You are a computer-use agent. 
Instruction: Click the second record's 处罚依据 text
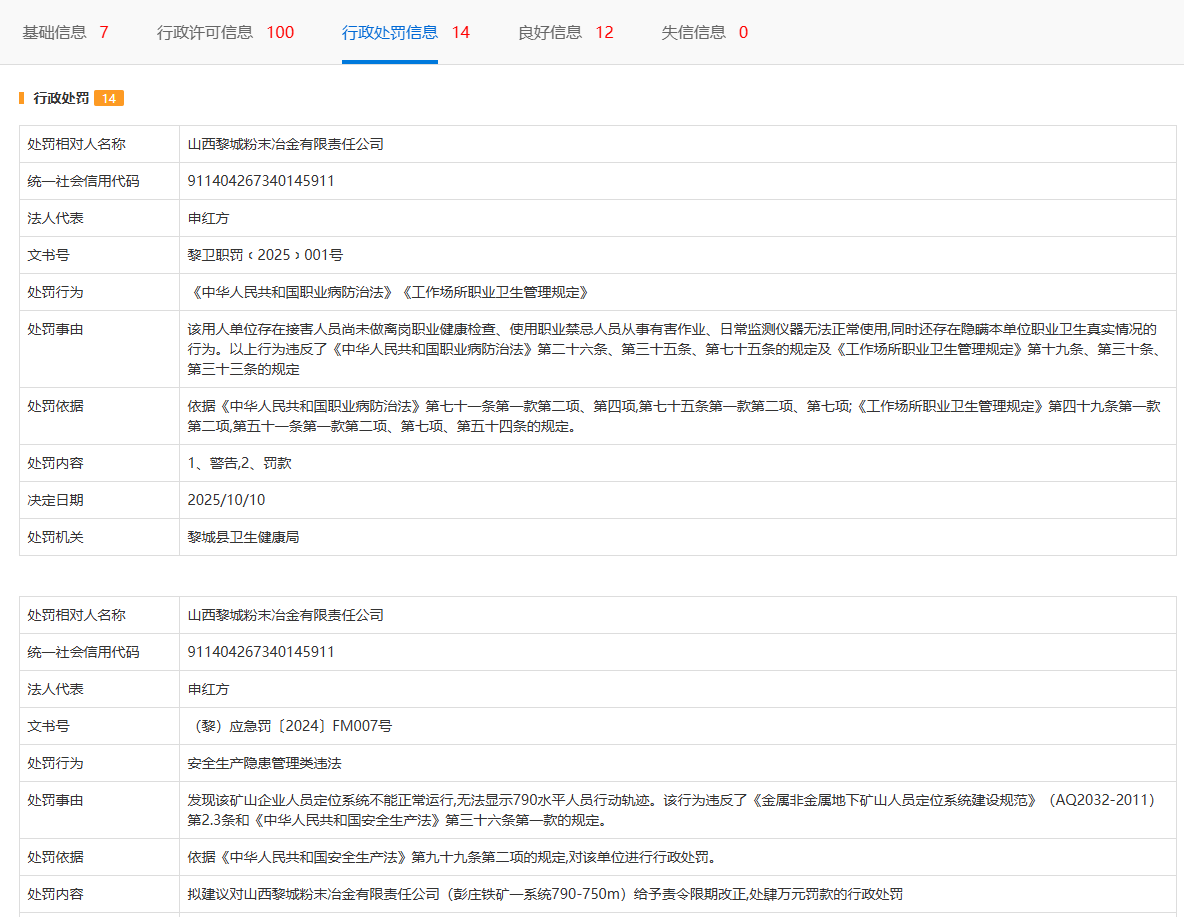pyautogui.click(x=451, y=857)
